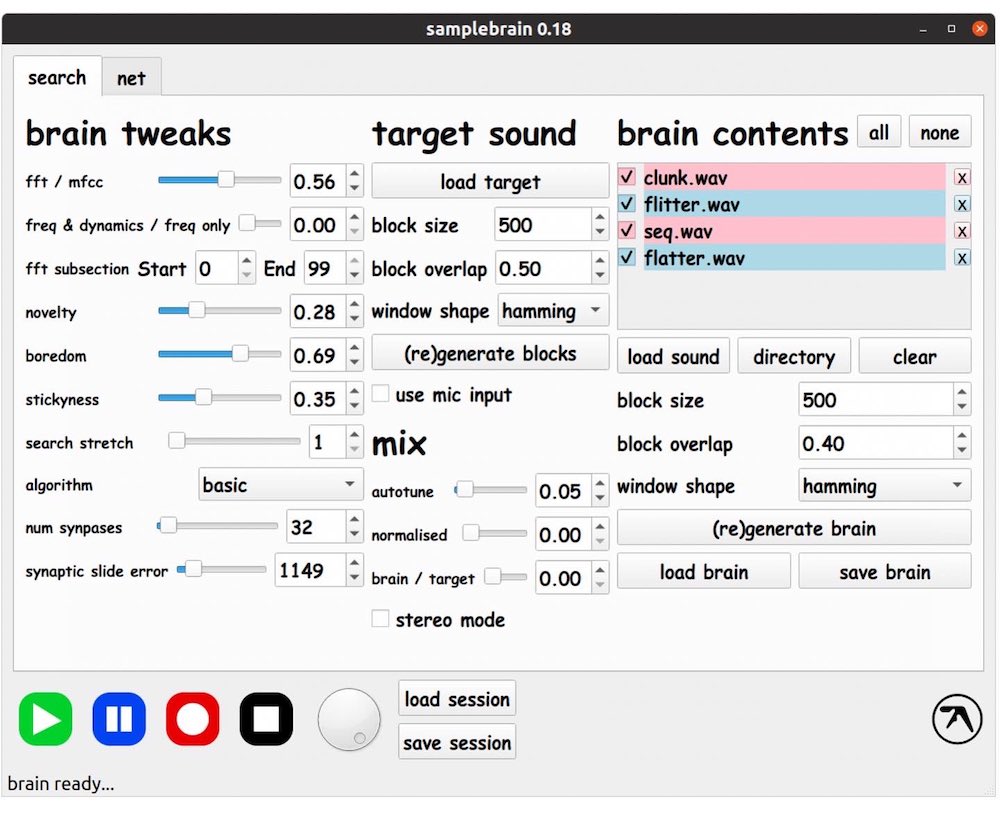Delete flatter.wav with its X icon
Screen dimensions: 1000x818
point(961,258)
